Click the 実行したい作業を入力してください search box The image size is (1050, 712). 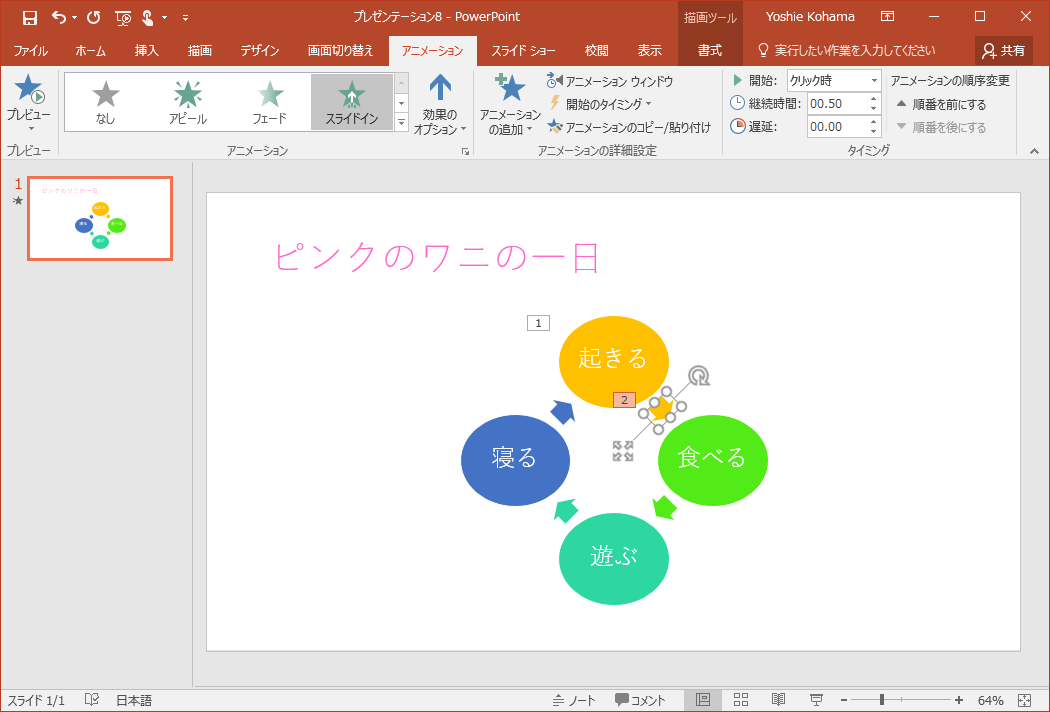coord(847,51)
